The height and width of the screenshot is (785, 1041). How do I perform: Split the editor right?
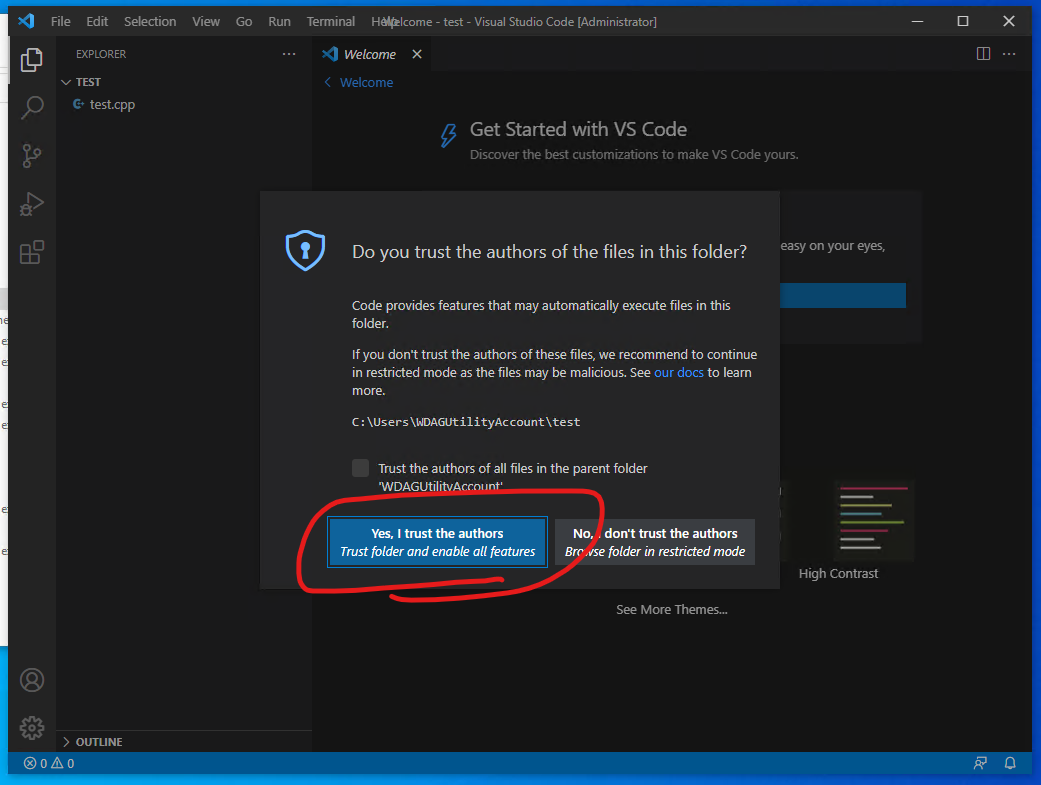click(x=983, y=54)
